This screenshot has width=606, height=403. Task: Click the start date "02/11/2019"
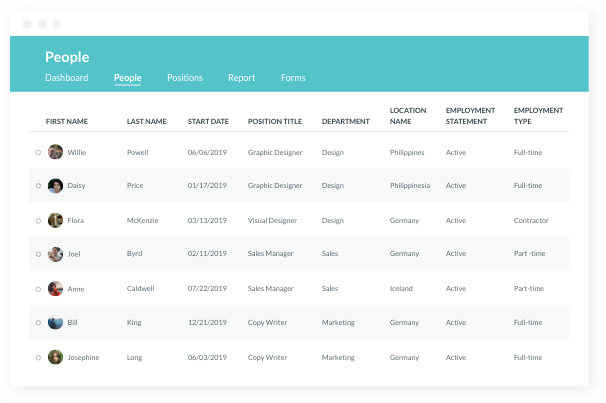click(x=207, y=254)
